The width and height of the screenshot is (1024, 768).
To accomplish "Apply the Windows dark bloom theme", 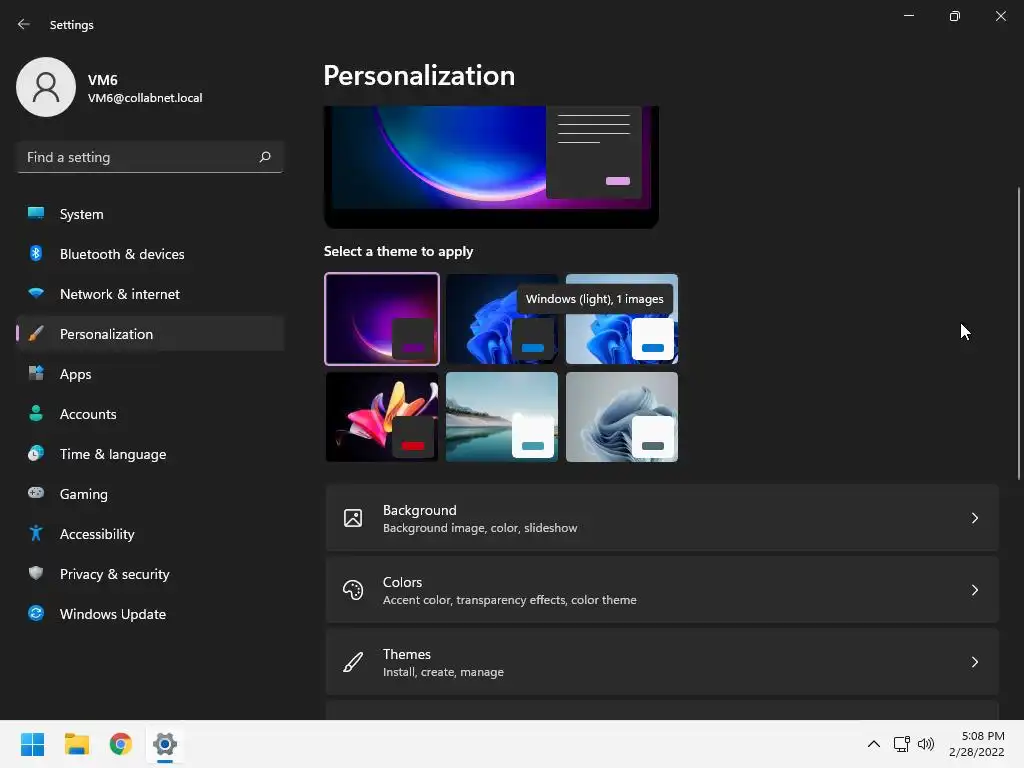I will (x=502, y=319).
